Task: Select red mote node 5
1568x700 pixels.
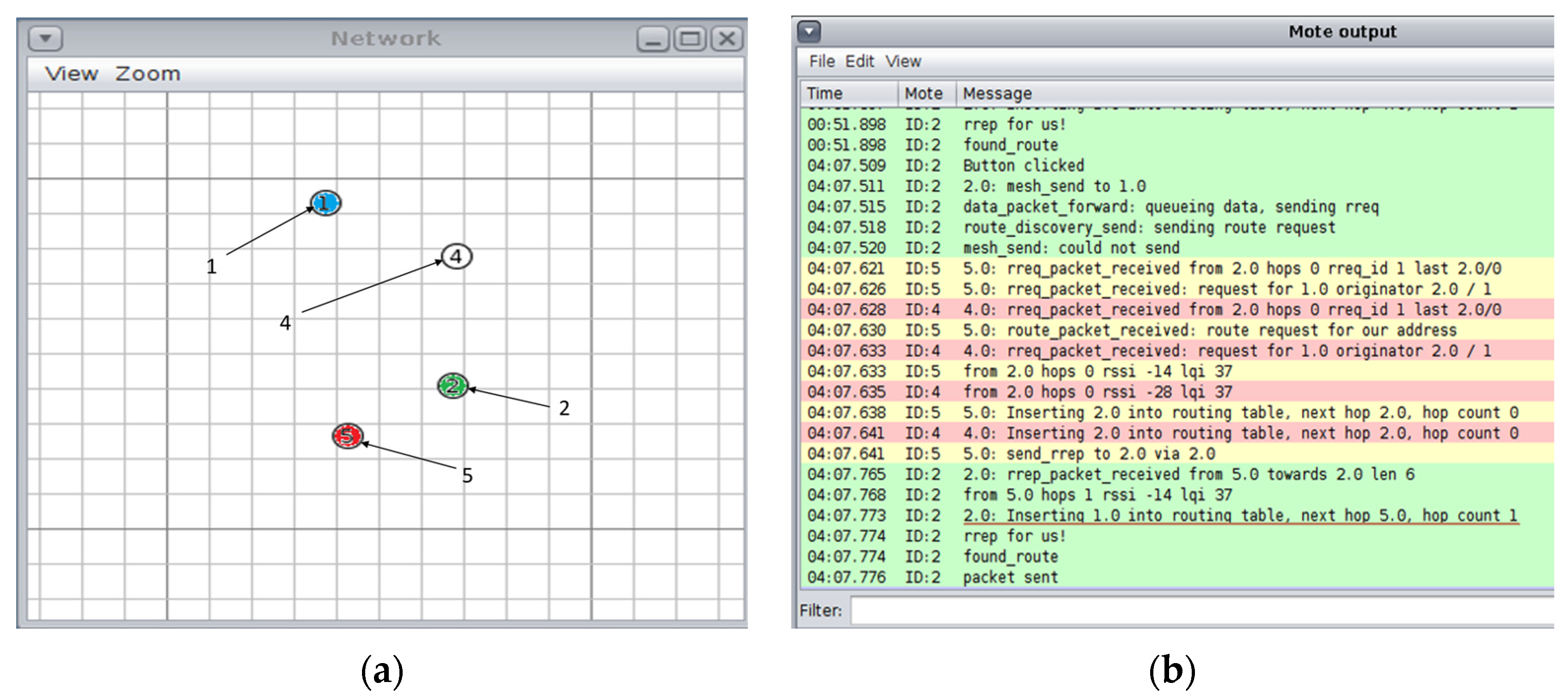Action: (x=348, y=436)
